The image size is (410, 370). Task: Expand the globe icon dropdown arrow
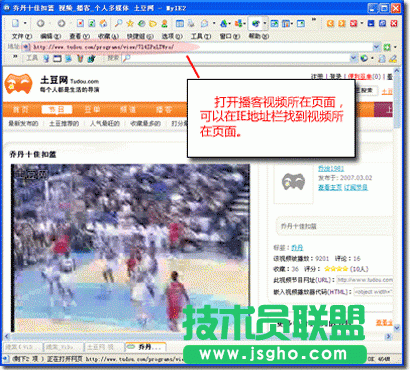pyautogui.click(x=265, y=23)
